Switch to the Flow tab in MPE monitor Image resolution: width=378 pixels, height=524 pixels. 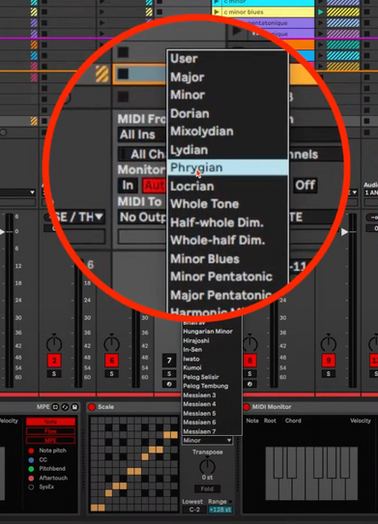pos(50,431)
